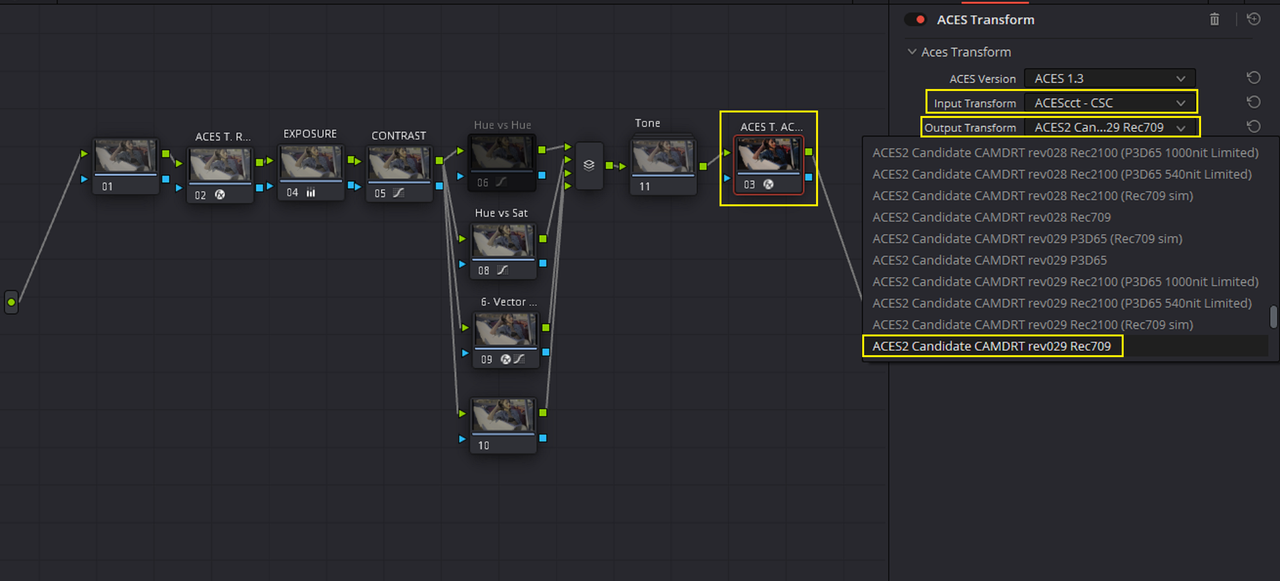Click blue key input triangle of node 10
The image size is (1280, 581).
coord(462,438)
